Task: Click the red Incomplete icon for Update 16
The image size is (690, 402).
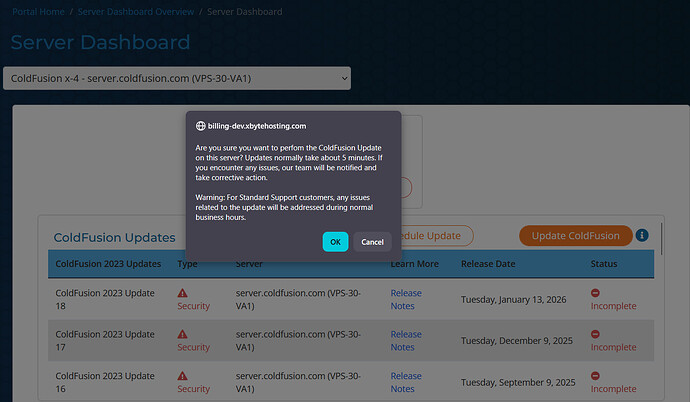Action: [x=596, y=376]
